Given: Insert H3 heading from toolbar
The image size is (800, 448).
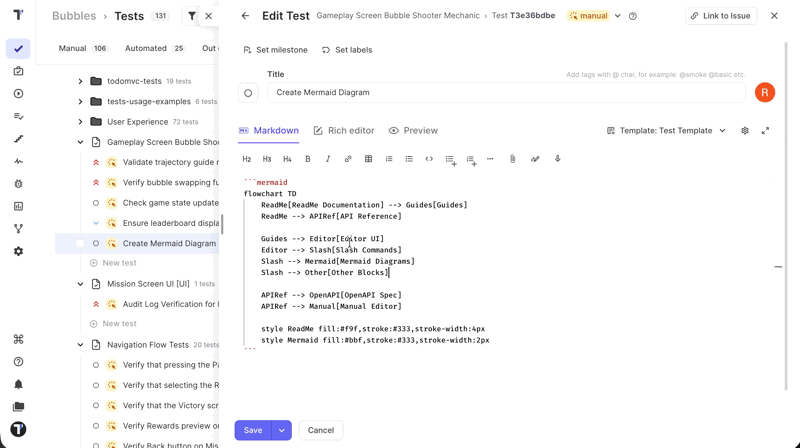Looking at the screenshot, I should tap(267, 159).
